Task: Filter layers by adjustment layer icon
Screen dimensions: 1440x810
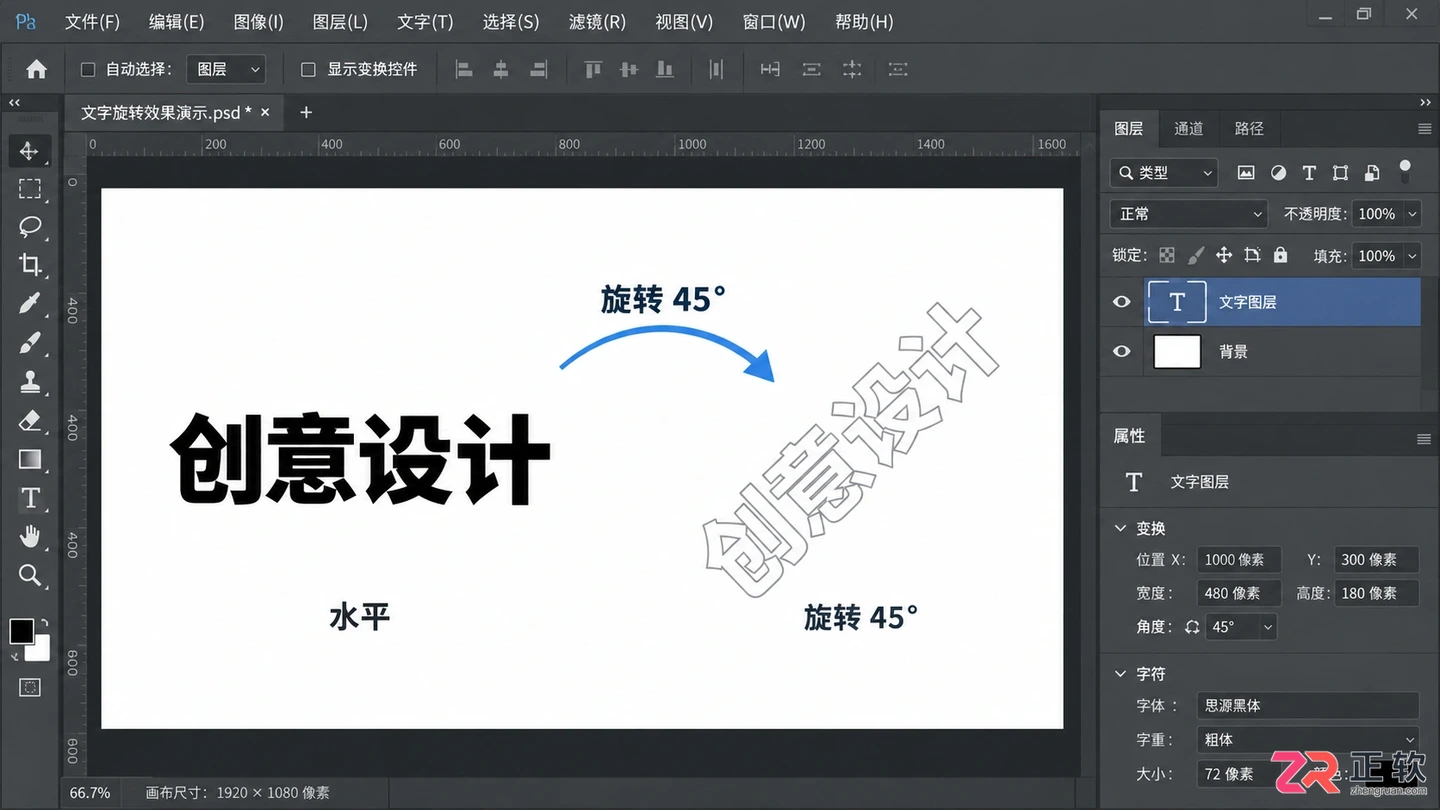Action: pyautogui.click(x=1278, y=173)
